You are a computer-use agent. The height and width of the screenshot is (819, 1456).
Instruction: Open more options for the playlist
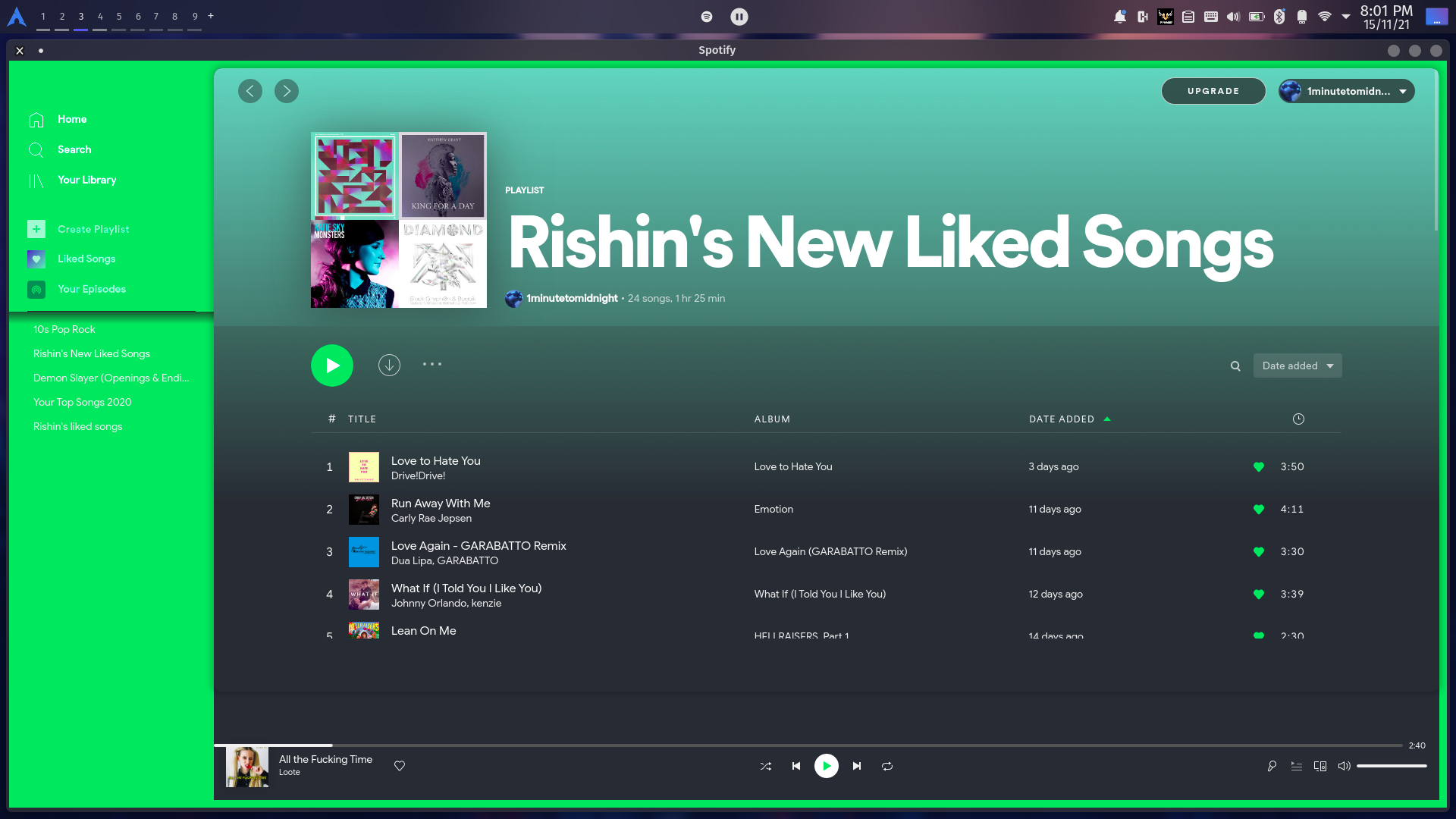431,364
